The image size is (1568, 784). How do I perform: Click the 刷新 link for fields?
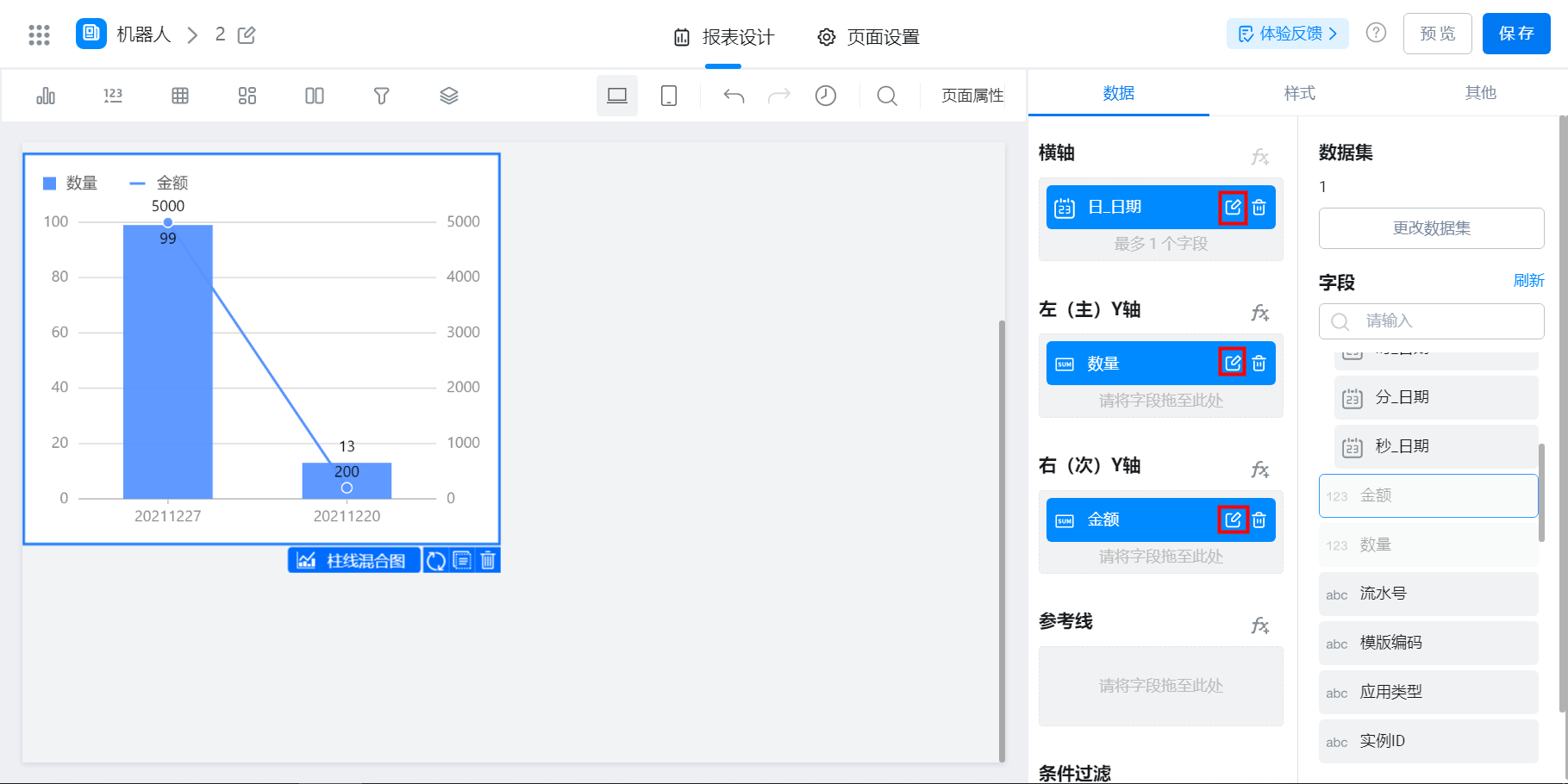(x=1528, y=281)
